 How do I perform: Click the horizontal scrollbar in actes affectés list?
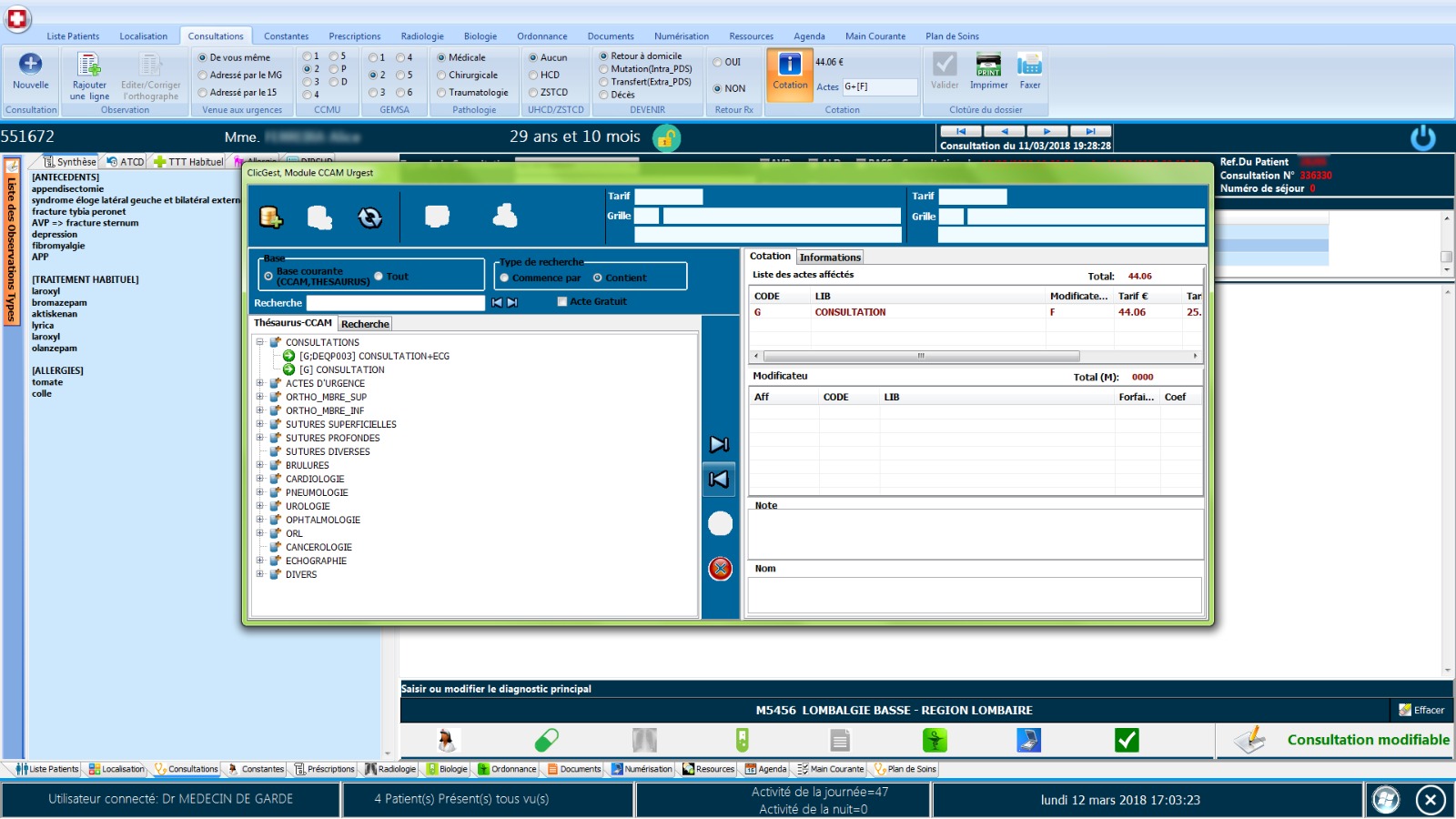(921, 356)
